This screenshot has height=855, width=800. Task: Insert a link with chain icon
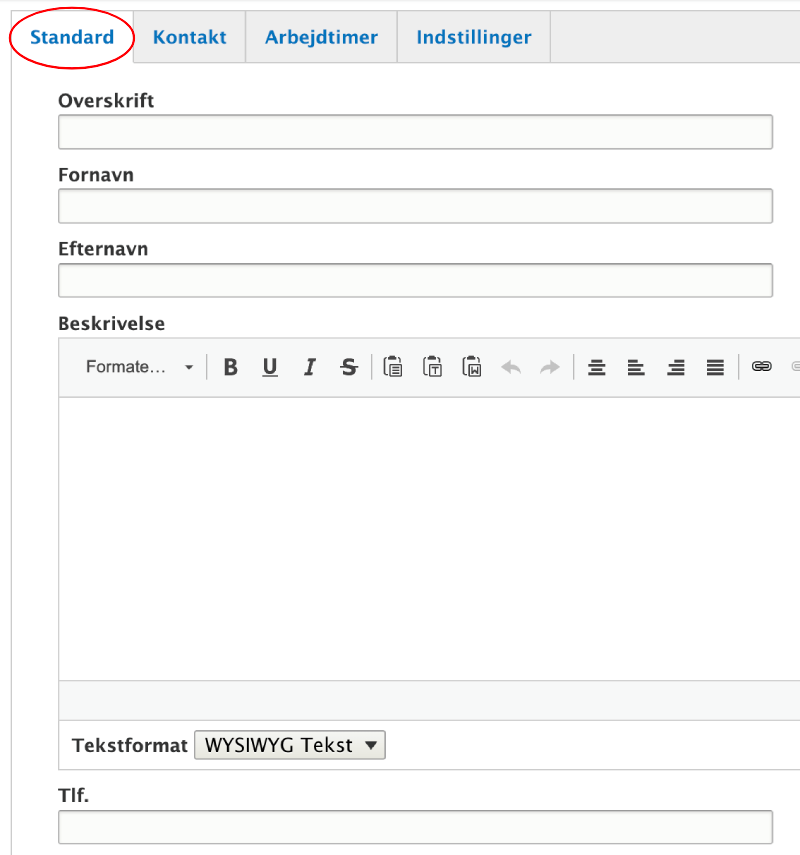[x=762, y=367]
